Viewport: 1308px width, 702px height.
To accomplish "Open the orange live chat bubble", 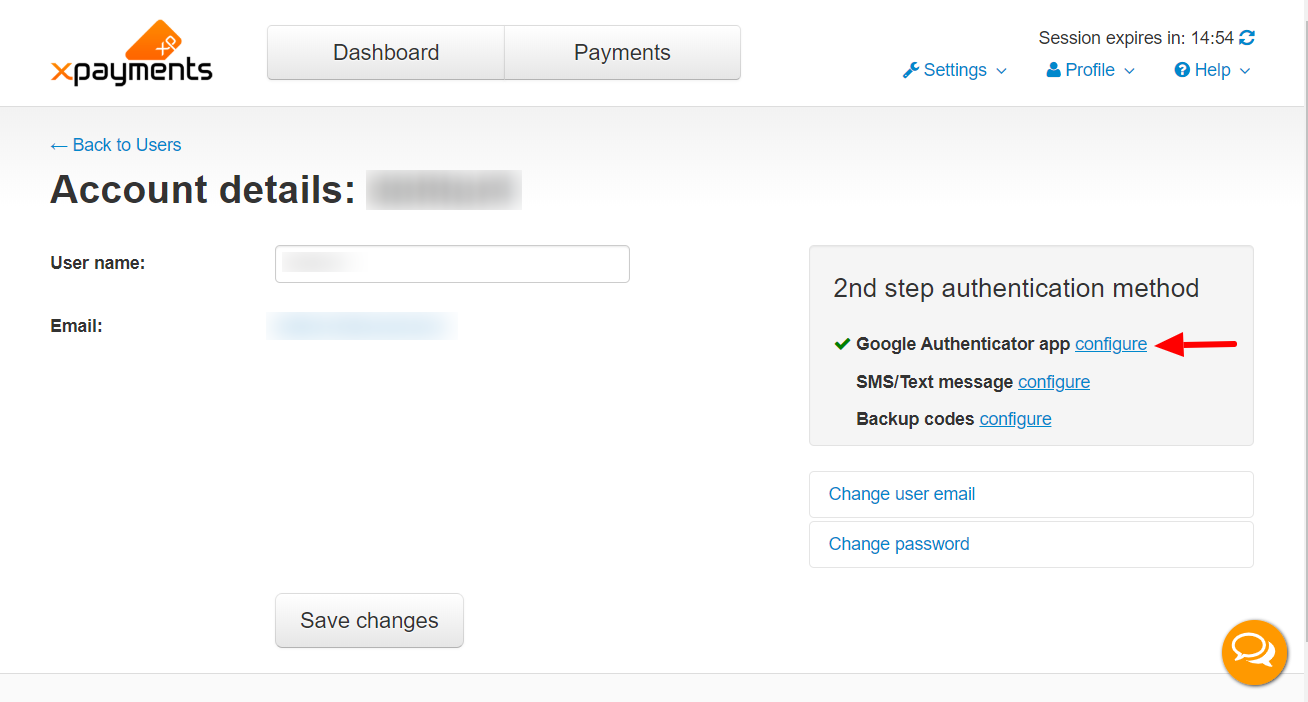I will click(x=1254, y=652).
